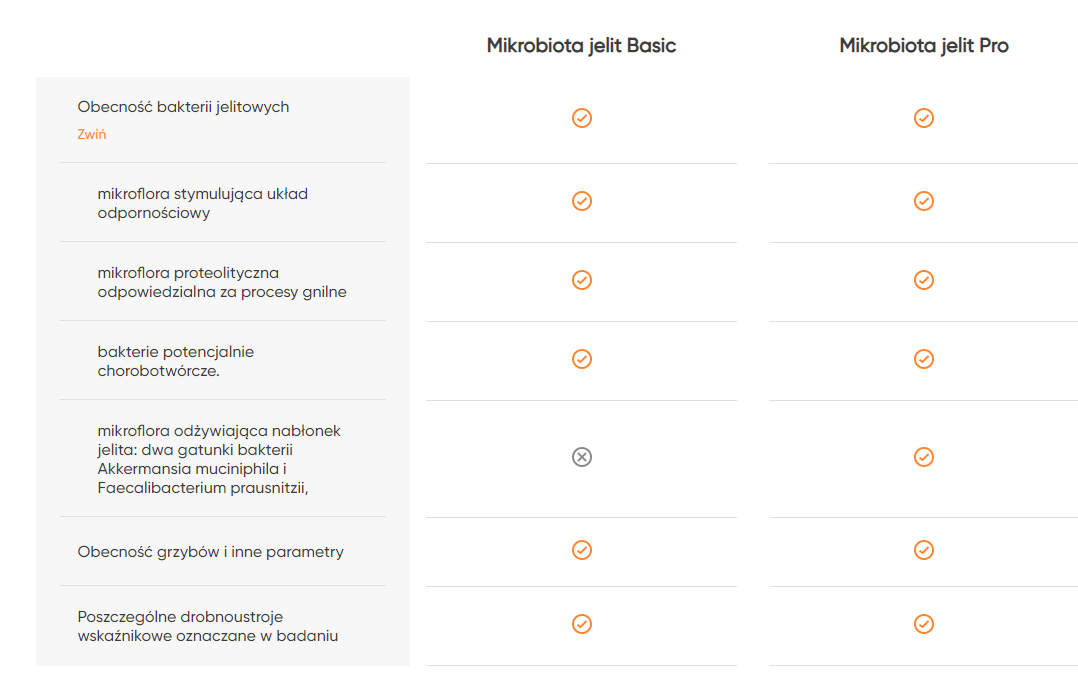This screenshot has height=695, width=1078.
Task: Click Basic checkmark for Obecność bakterii jelitowych
Action: (582, 118)
